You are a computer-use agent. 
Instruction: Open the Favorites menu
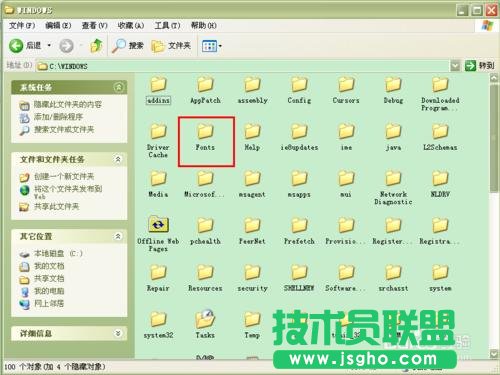point(131,25)
